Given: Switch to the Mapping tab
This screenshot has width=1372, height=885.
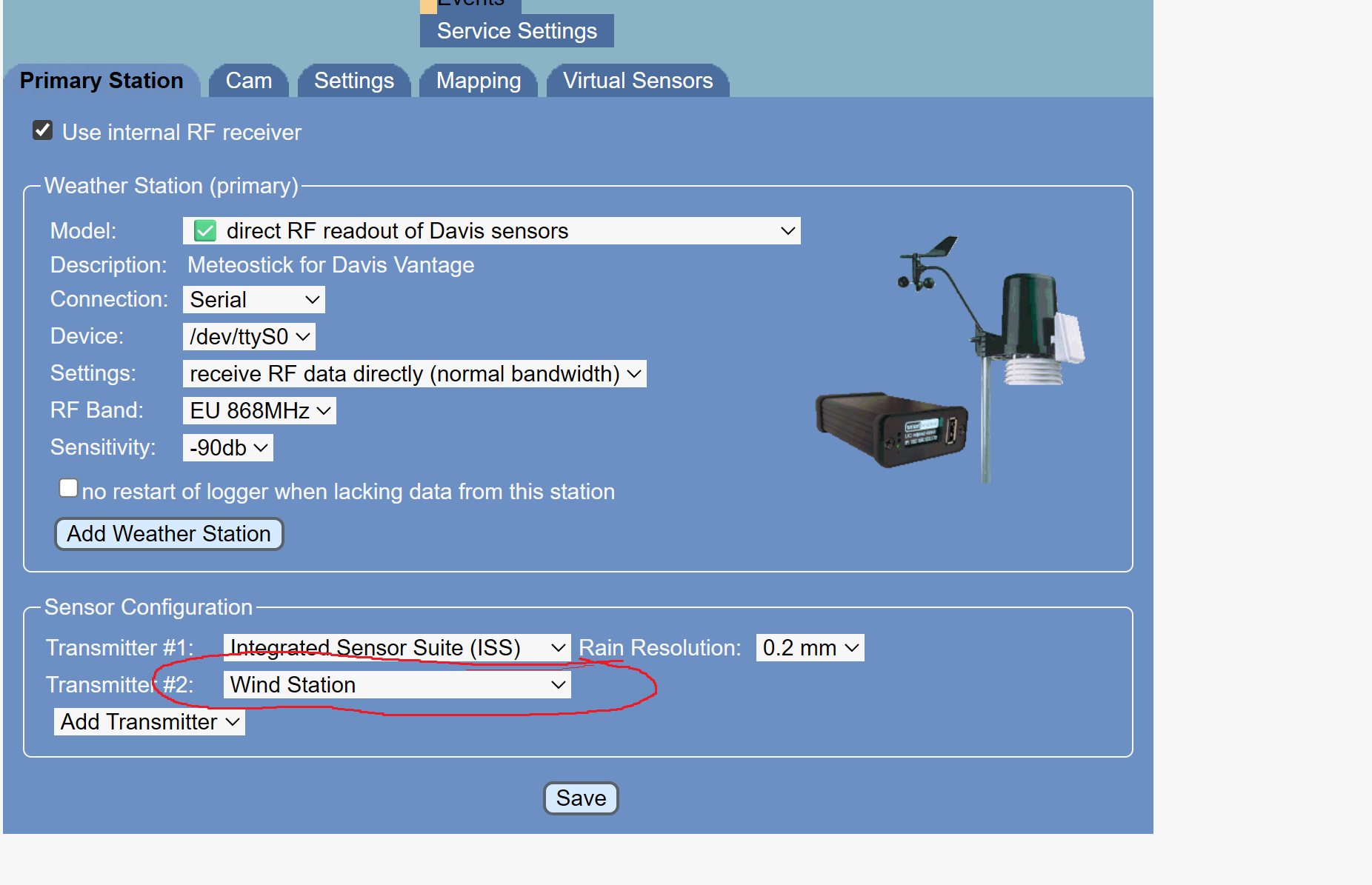Looking at the screenshot, I should coord(478,80).
